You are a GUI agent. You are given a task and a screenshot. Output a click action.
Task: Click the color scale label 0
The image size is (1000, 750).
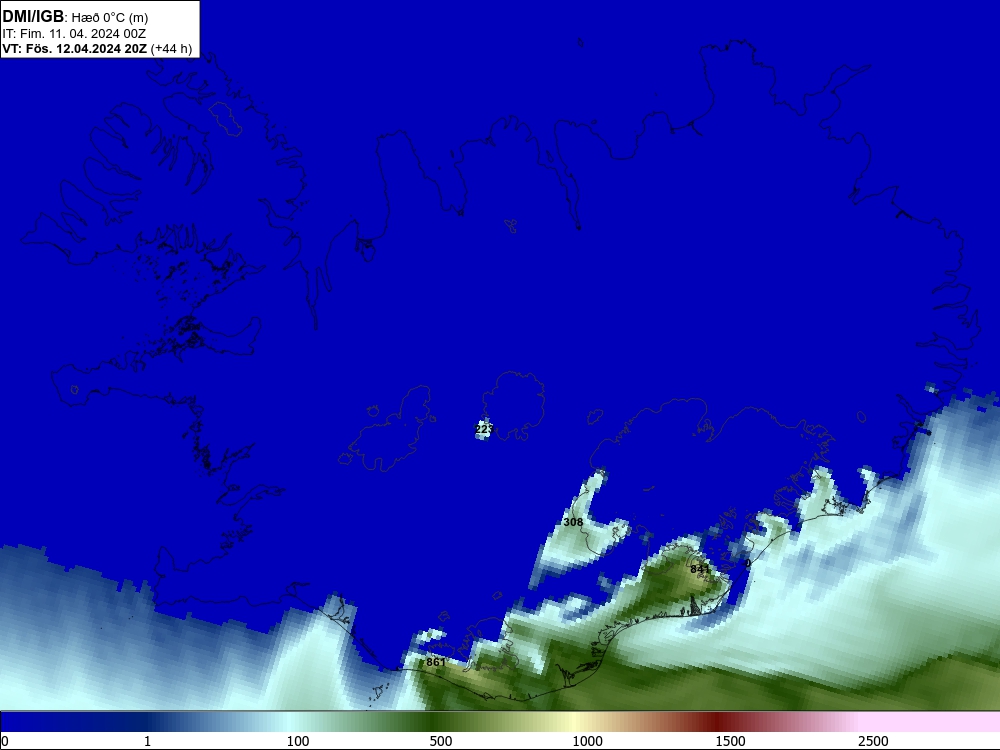pyautogui.click(x=5, y=741)
